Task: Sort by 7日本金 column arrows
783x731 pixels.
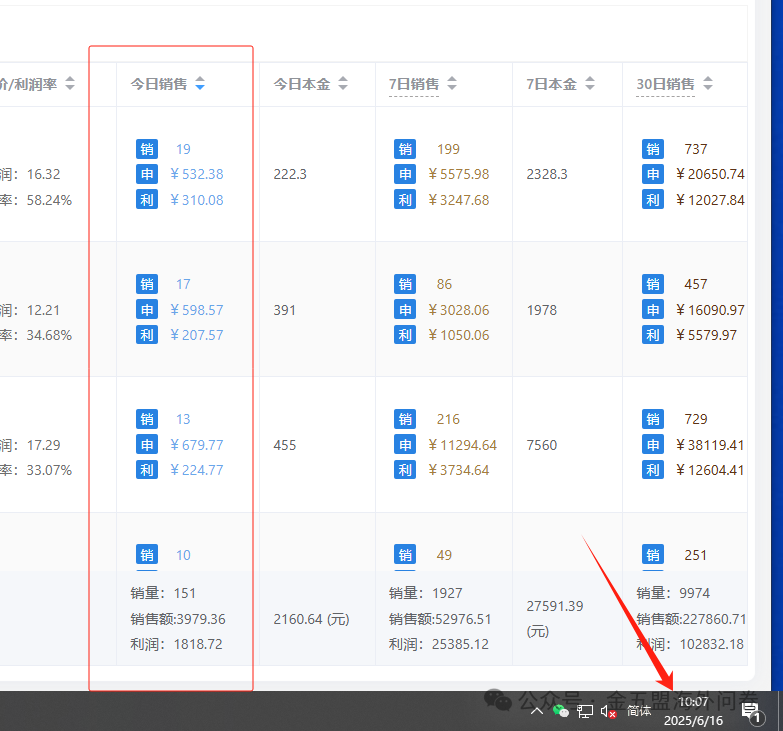Action: pos(590,83)
